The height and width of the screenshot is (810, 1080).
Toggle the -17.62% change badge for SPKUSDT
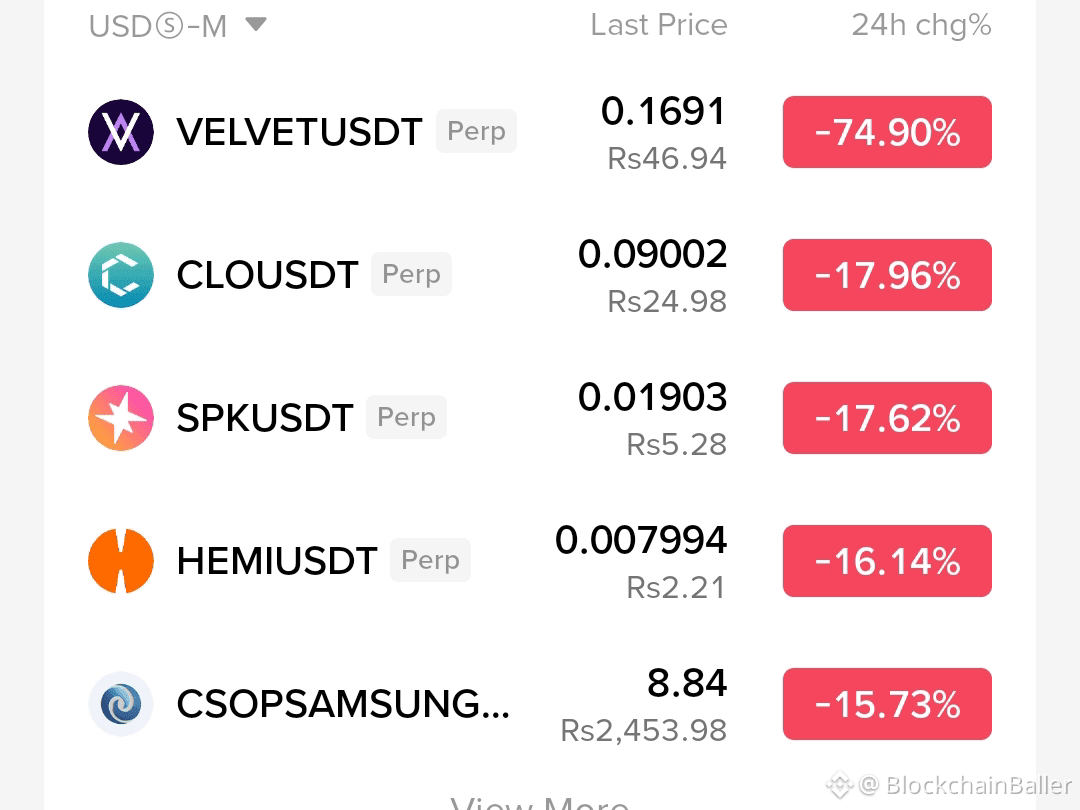887,417
